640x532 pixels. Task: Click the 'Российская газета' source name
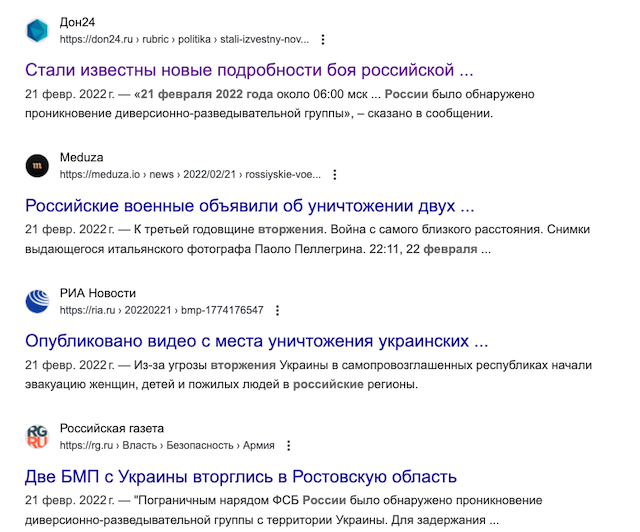(111, 428)
